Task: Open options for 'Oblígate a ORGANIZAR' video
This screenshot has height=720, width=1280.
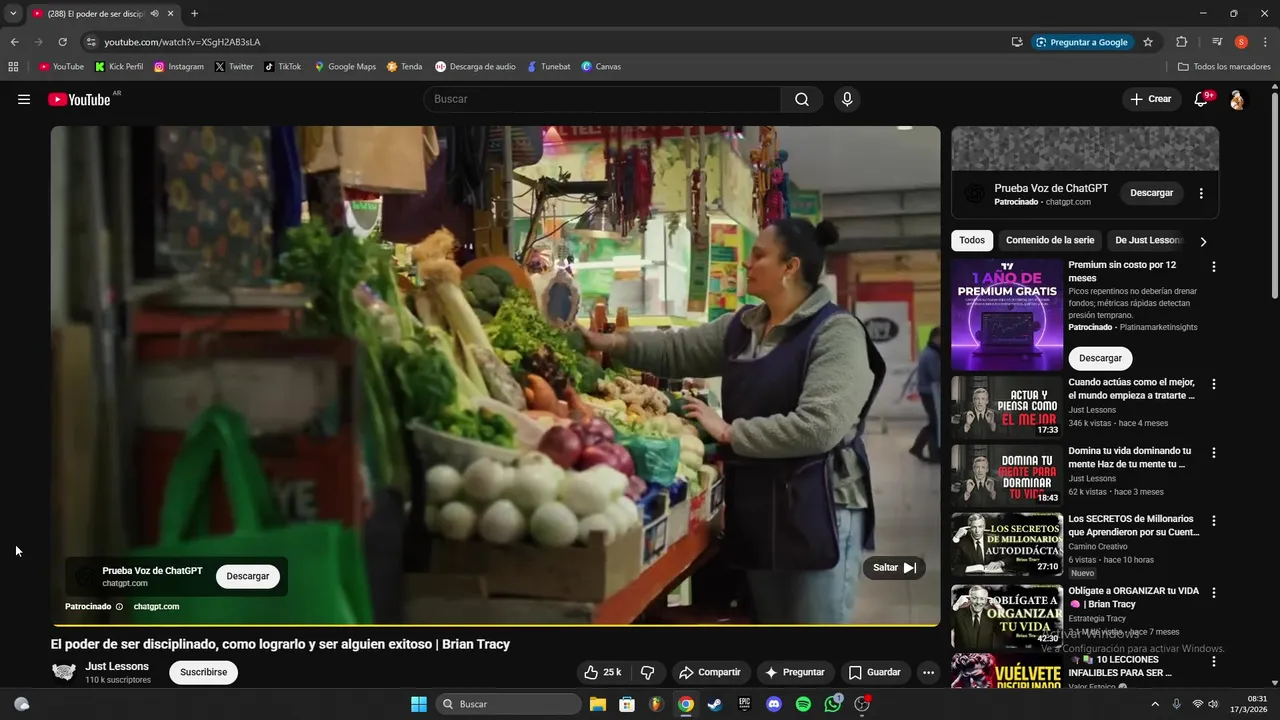Action: 1214,593
